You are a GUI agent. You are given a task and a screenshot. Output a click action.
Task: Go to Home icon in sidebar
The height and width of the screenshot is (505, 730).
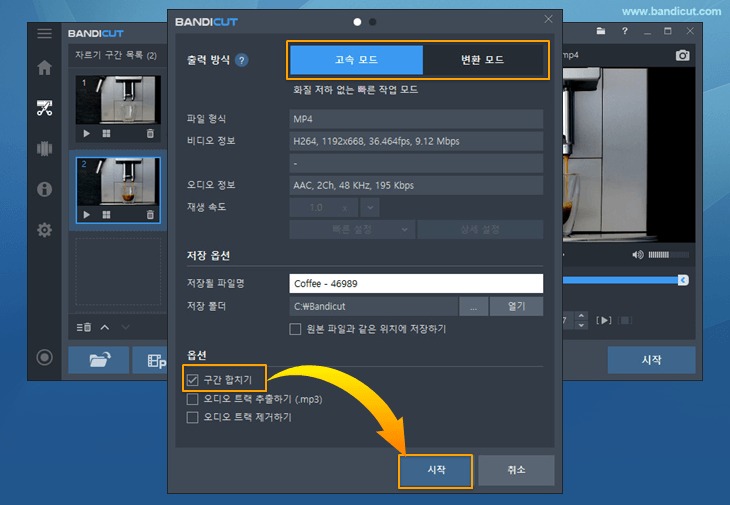click(x=44, y=67)
